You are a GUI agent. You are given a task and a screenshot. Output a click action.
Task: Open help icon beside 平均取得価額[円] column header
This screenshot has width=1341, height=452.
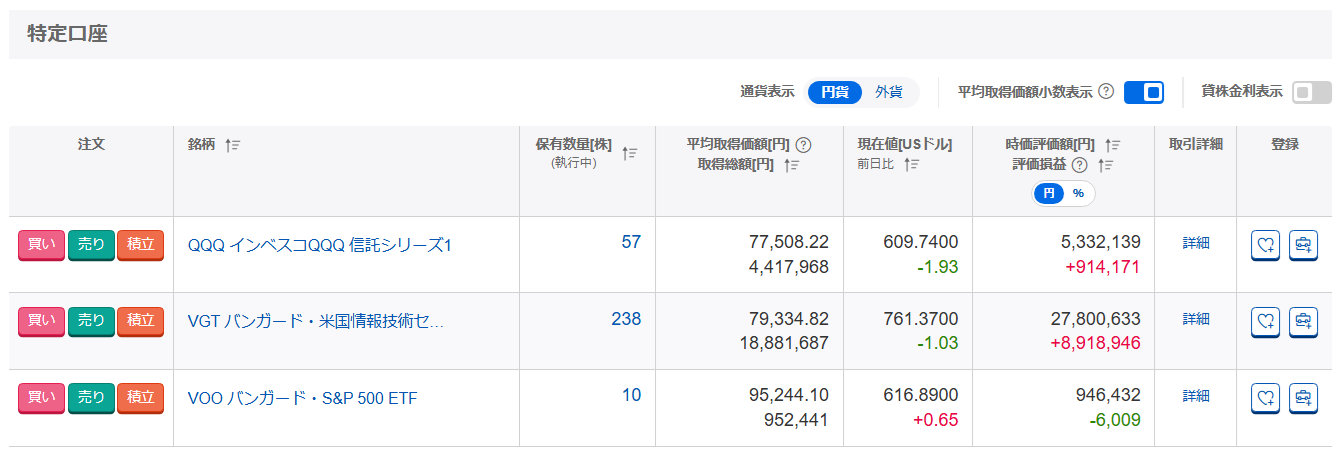803,144
